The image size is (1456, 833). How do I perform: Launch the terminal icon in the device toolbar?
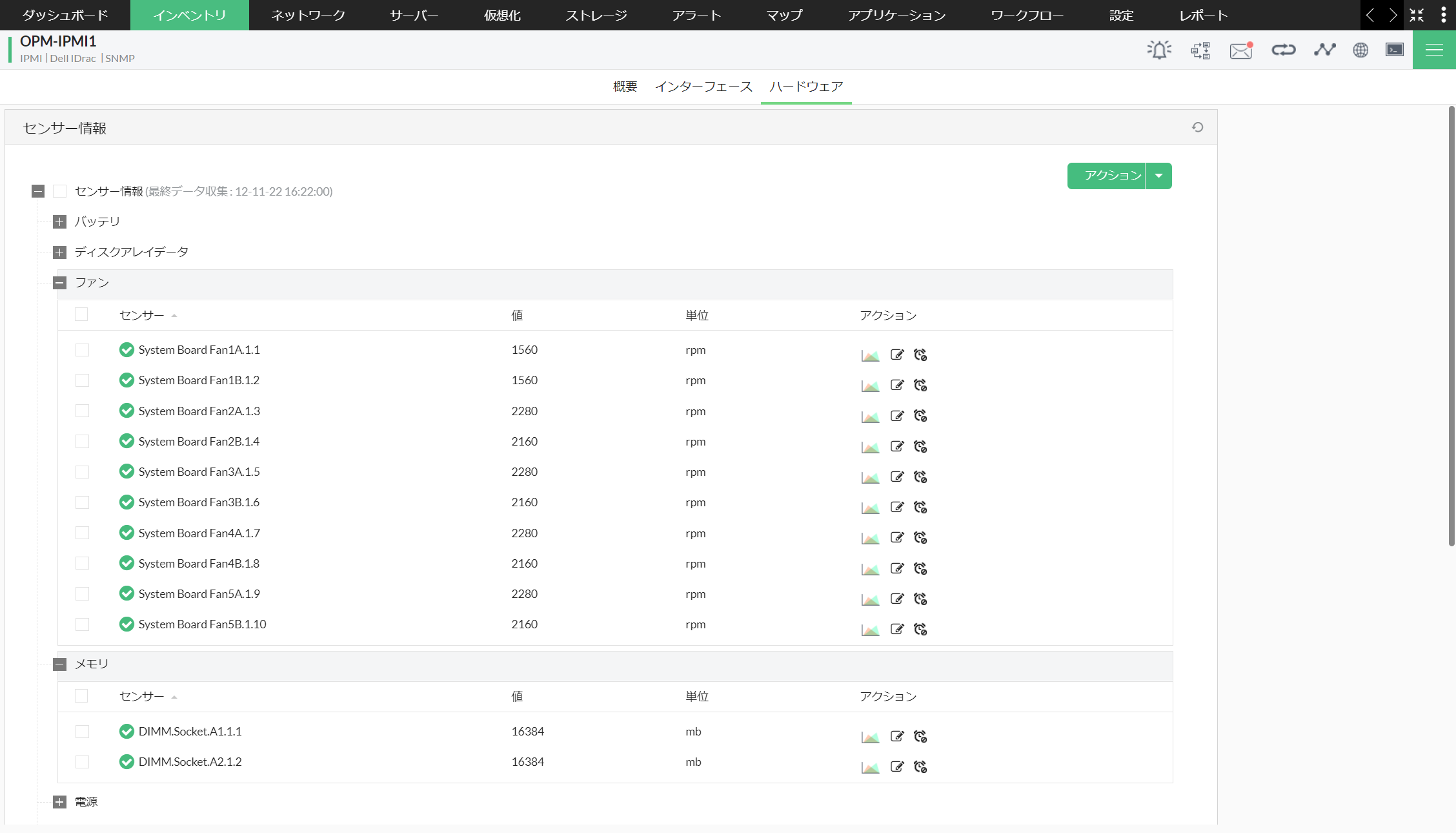tap(1394, 50)
